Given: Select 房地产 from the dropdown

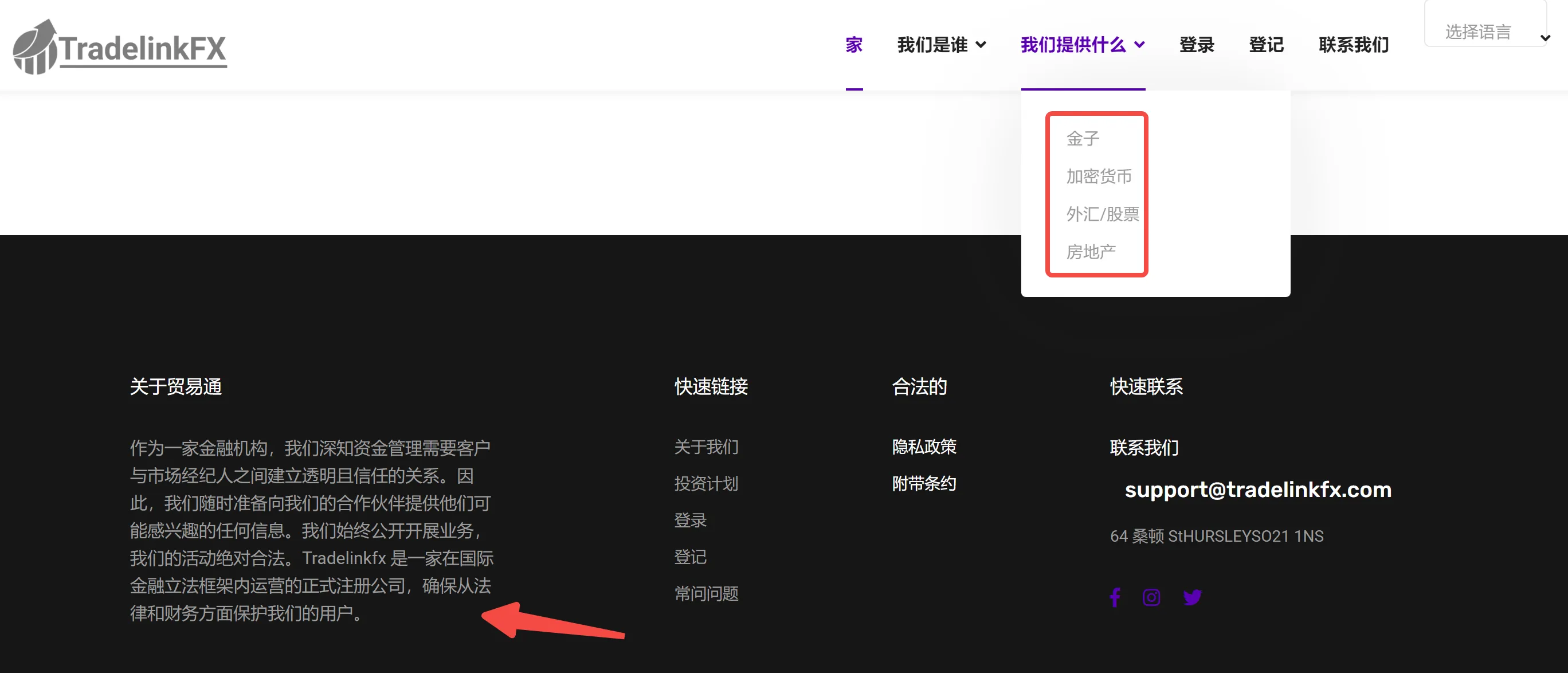Looking at the screenshot, I should tap(1091, 252).
